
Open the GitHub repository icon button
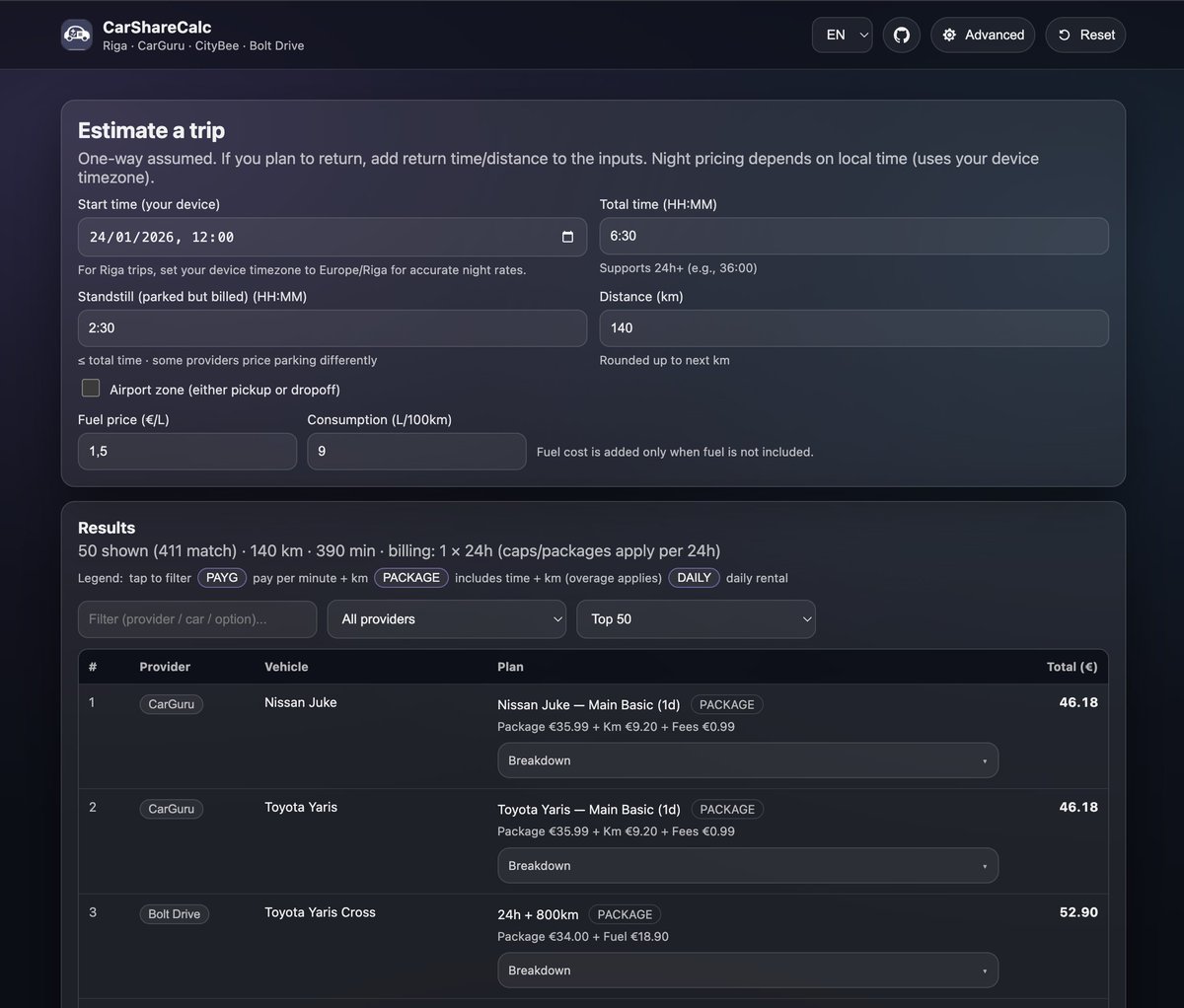click(x=901, y=35)
